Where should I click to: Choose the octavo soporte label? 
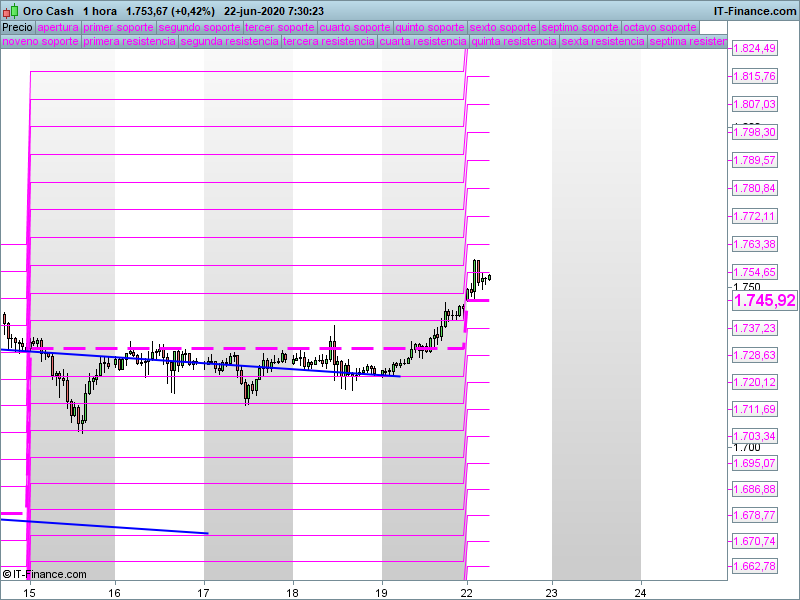pos(659,27)
